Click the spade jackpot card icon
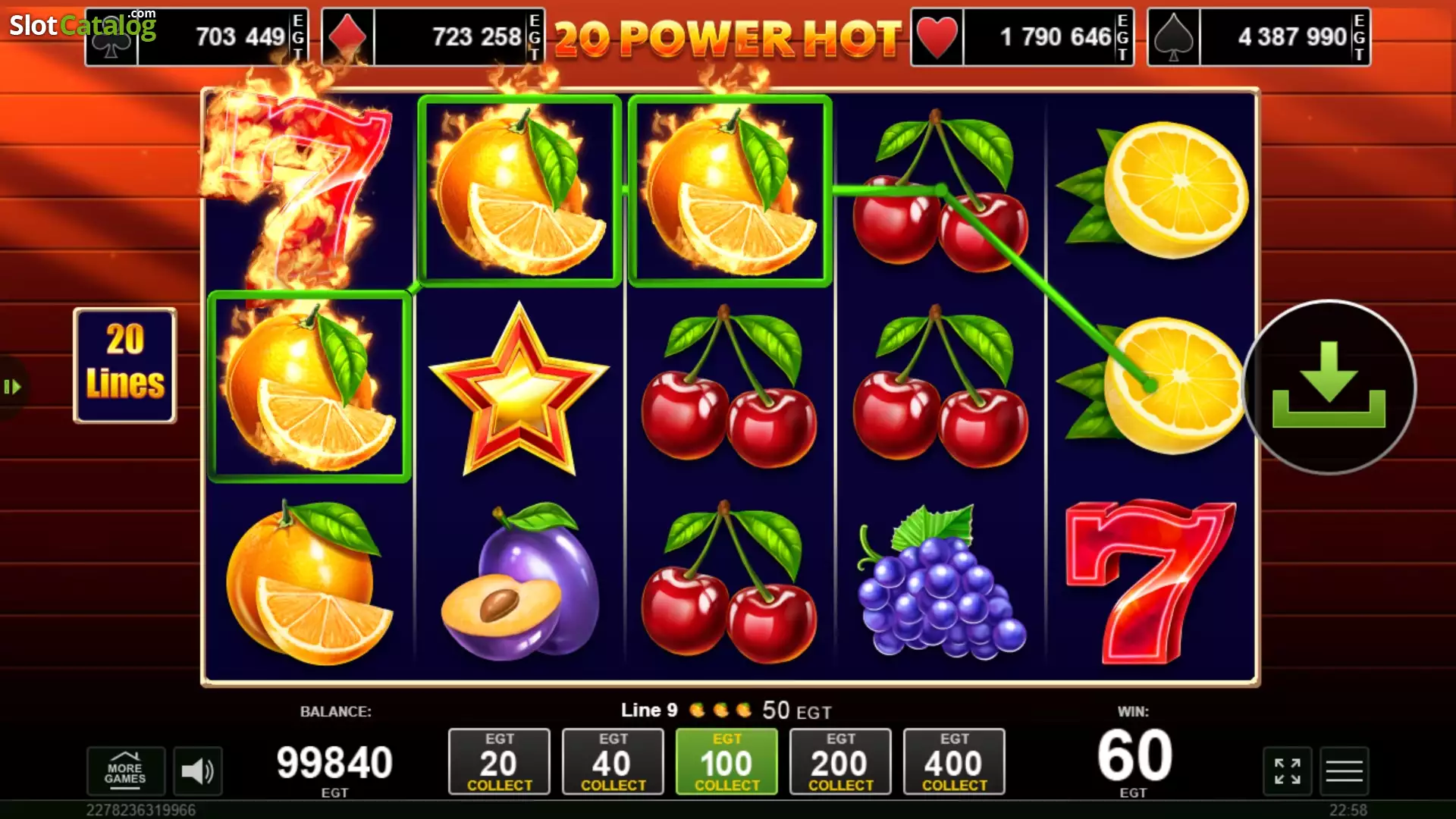1456x819 pixels. tap(1174, 37)
